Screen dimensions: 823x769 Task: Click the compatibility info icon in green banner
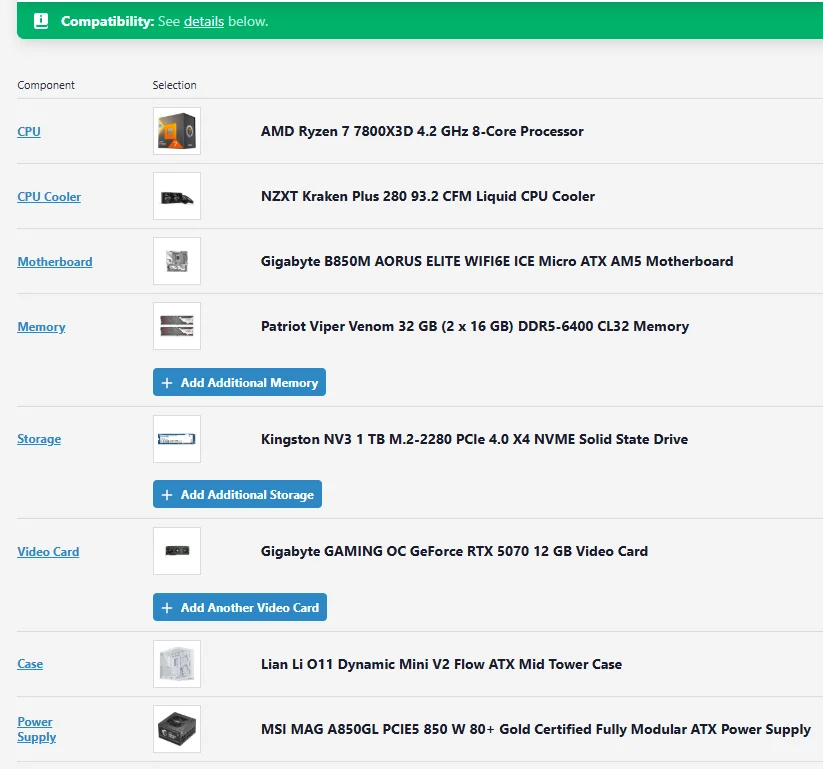[x=41, y=21]
